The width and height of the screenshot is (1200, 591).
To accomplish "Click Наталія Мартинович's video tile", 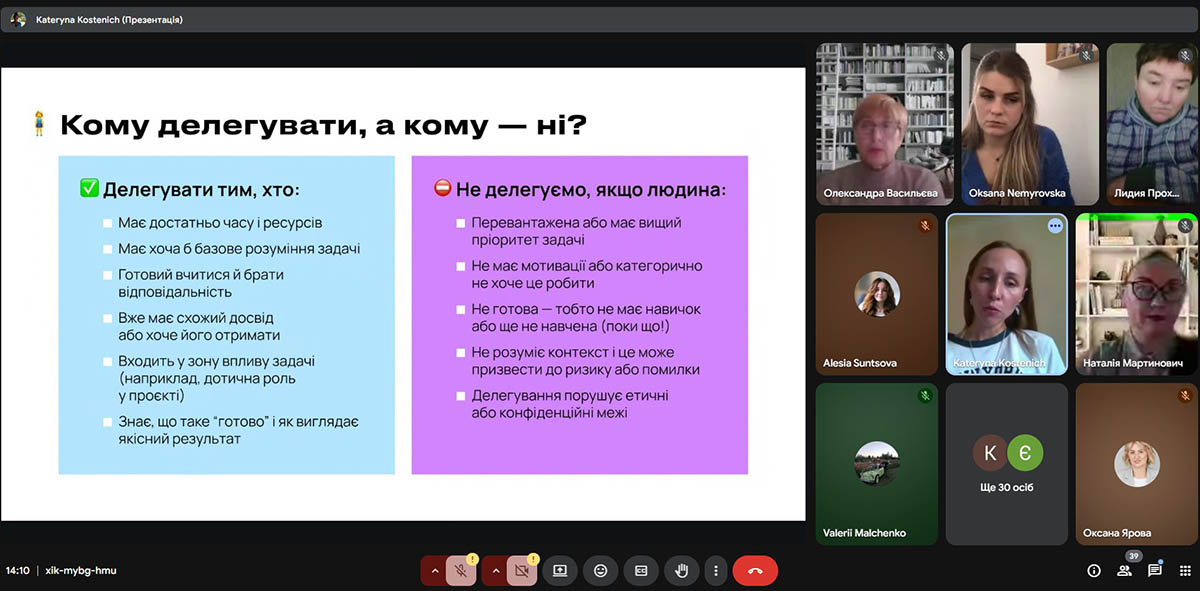I will 1136,294.
